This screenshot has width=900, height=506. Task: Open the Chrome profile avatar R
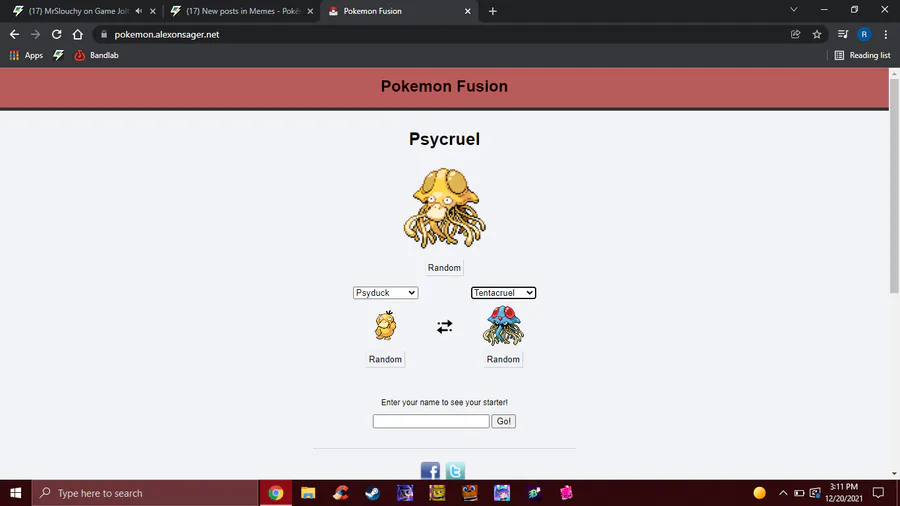864,34
